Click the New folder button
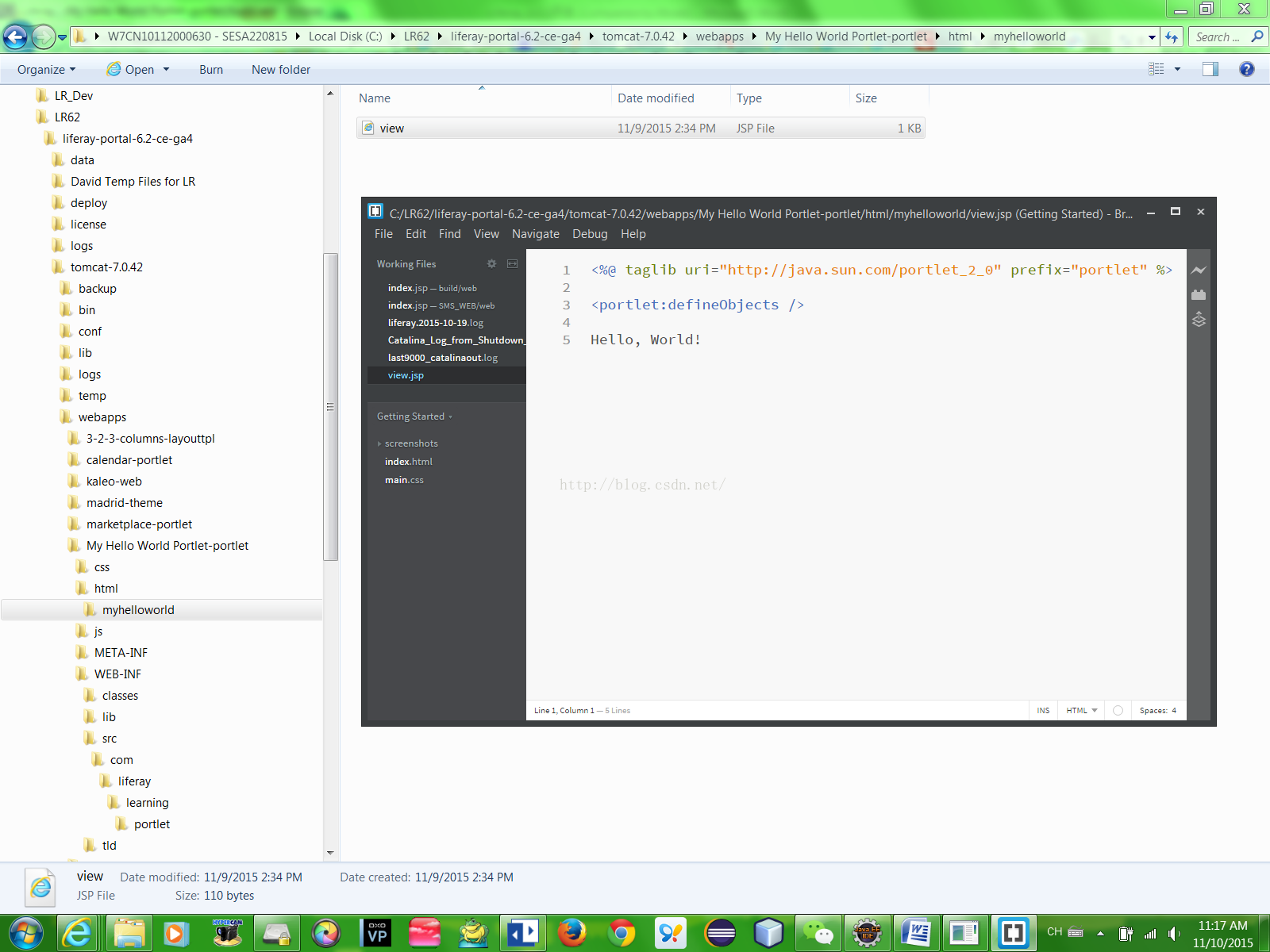The image size is (1270, 952). pyautogui.click(x=281, y=70)
